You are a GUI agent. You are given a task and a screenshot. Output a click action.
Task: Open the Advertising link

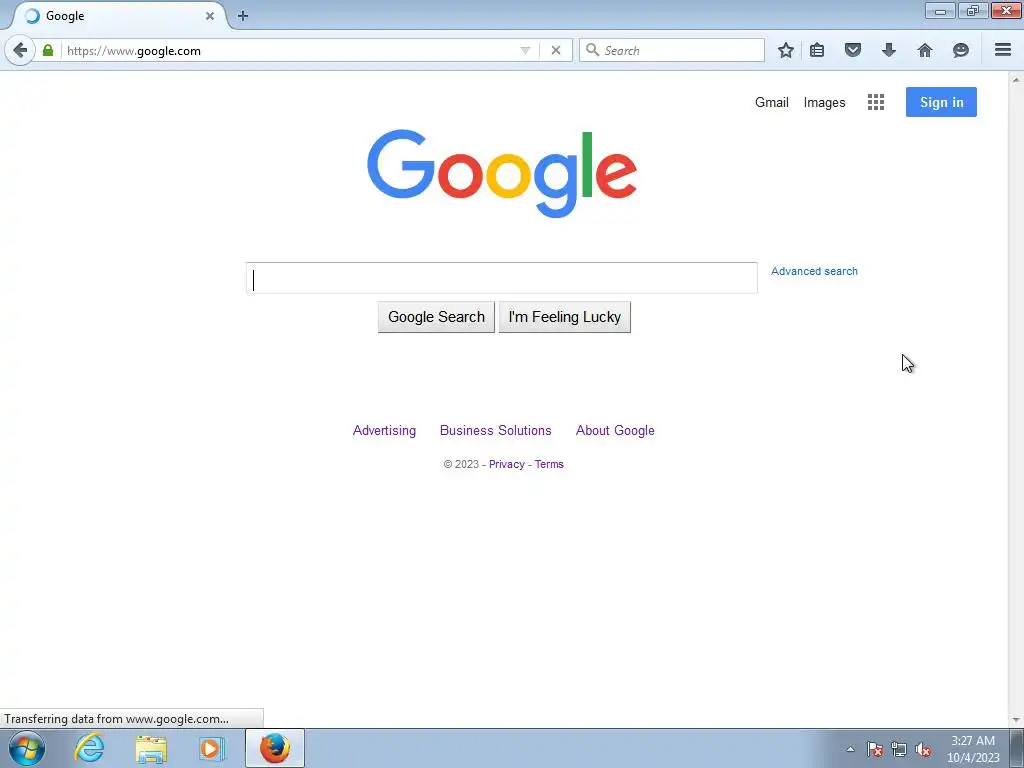coord(384,430)
